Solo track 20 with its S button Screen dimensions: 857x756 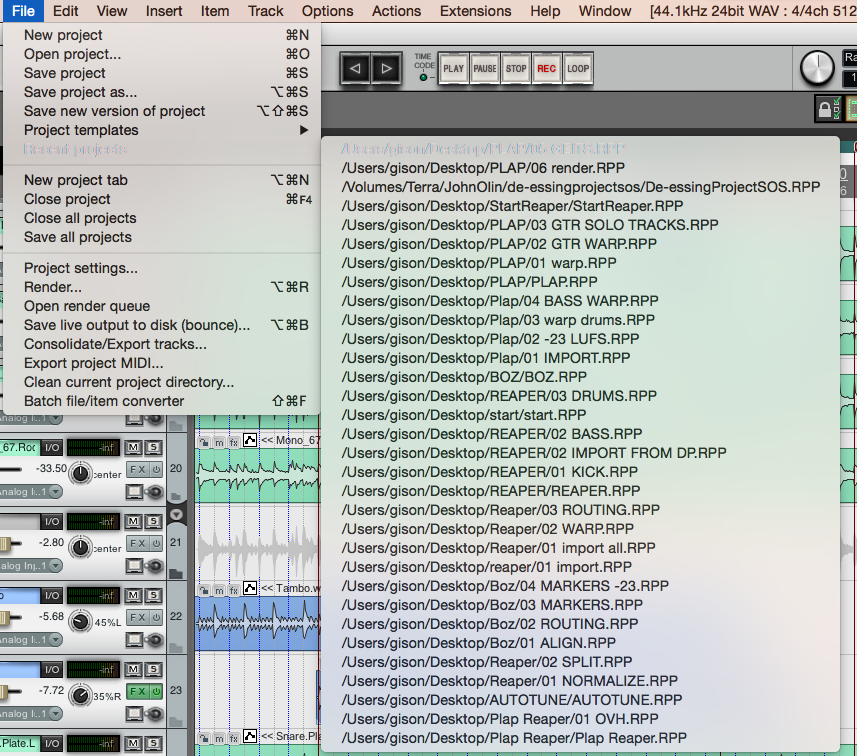tap(154, 448)
